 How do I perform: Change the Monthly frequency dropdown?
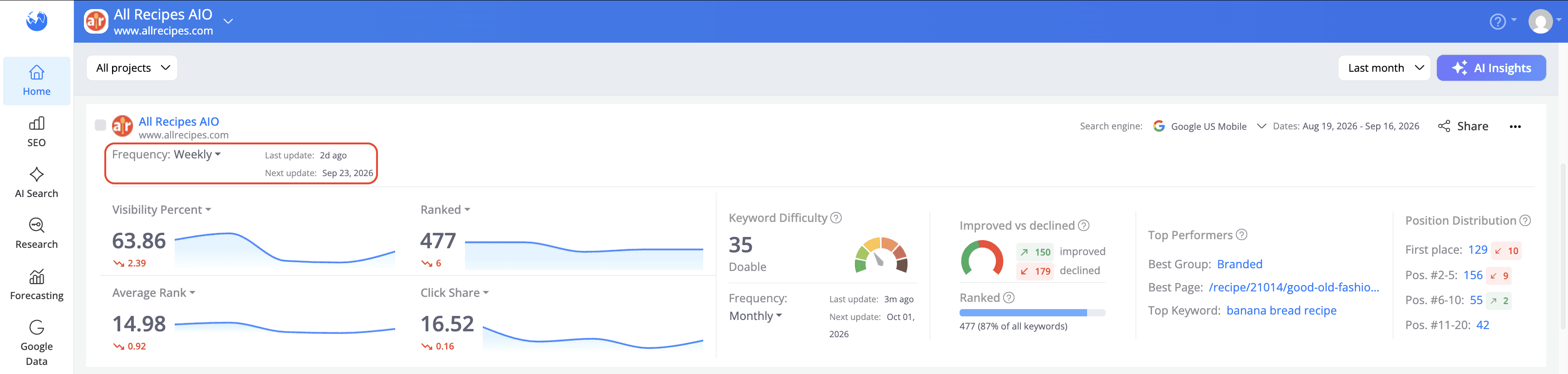pos(755,315)
